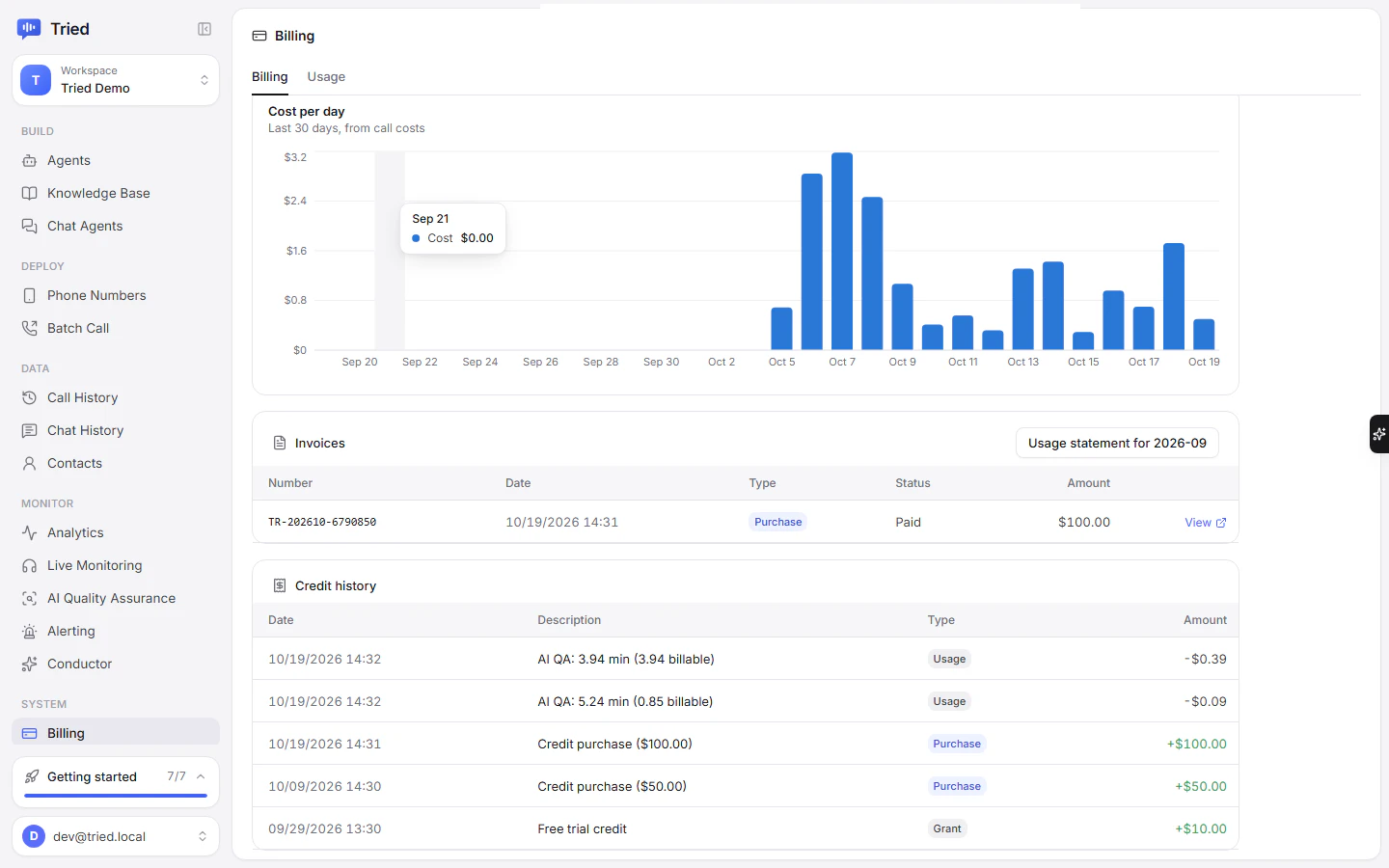Collapse the sidebar panel icon

[204, 29]
